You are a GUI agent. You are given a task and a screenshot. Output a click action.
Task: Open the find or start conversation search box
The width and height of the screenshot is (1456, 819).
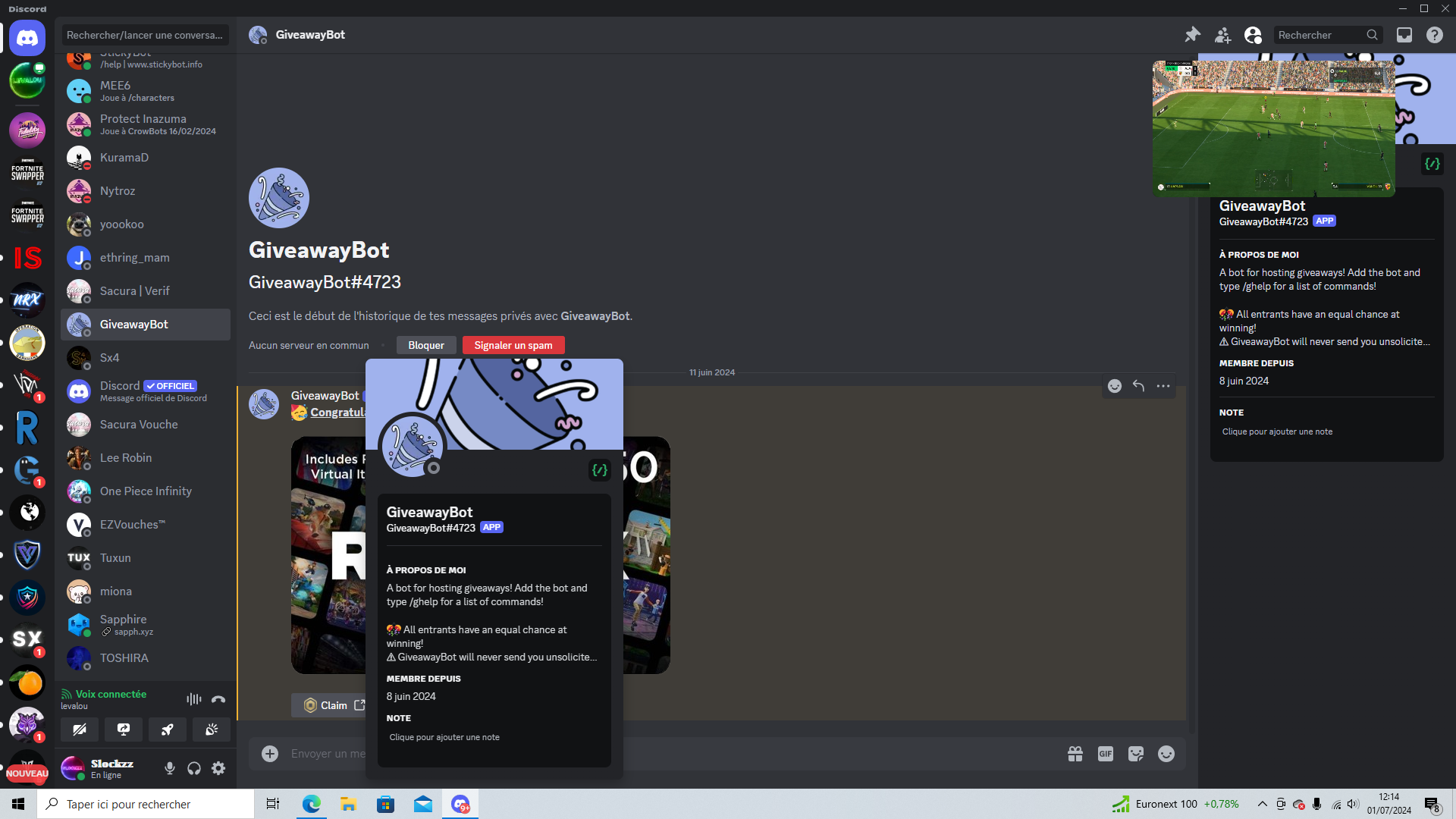(x=145, y=35)
